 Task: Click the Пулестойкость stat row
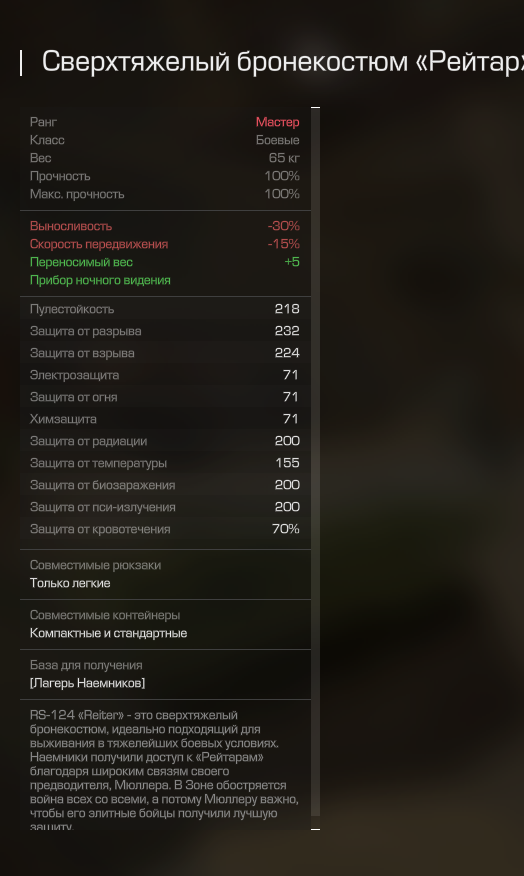[165, 309]
